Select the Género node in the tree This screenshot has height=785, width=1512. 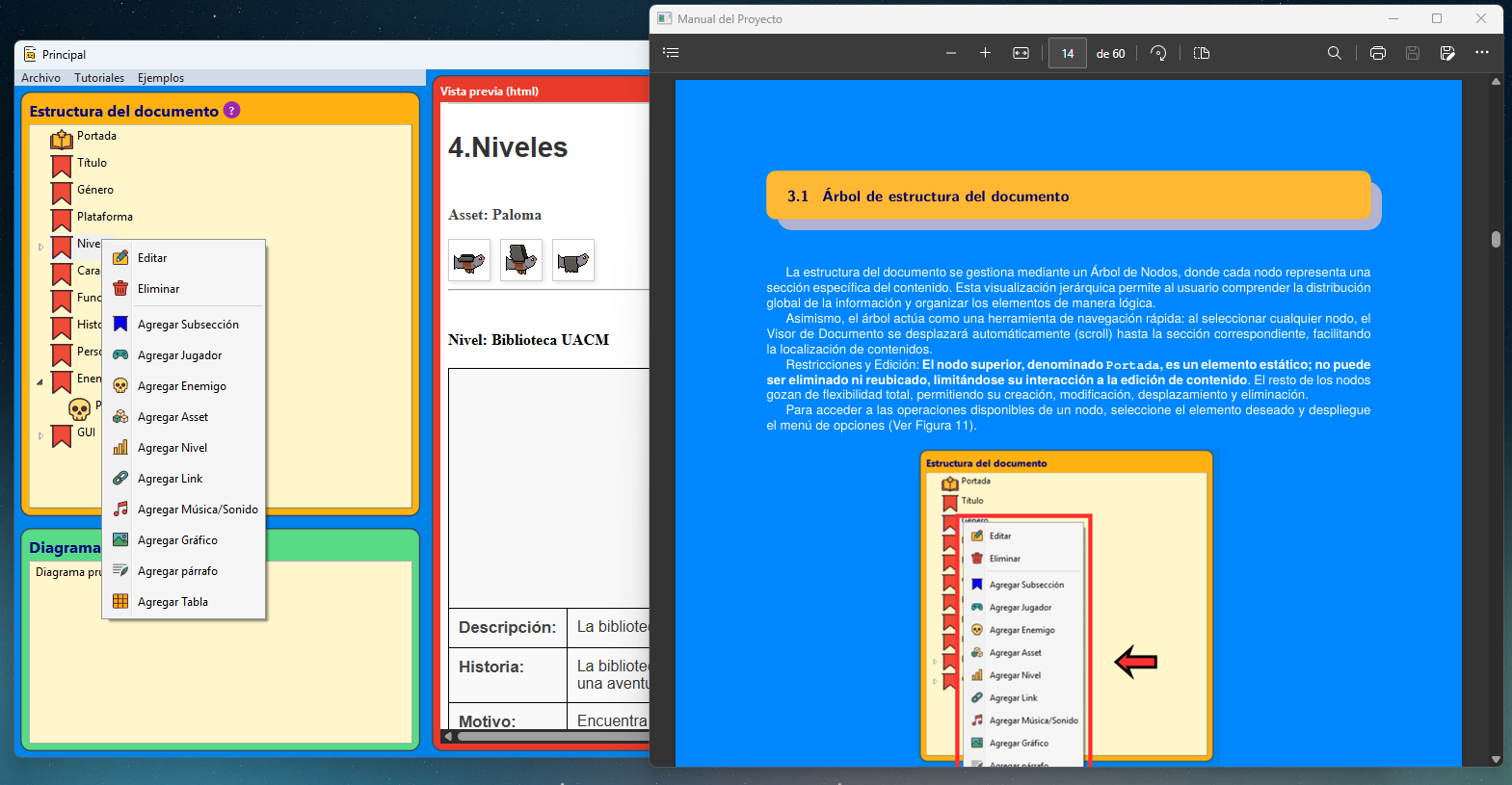pos(95,190)
